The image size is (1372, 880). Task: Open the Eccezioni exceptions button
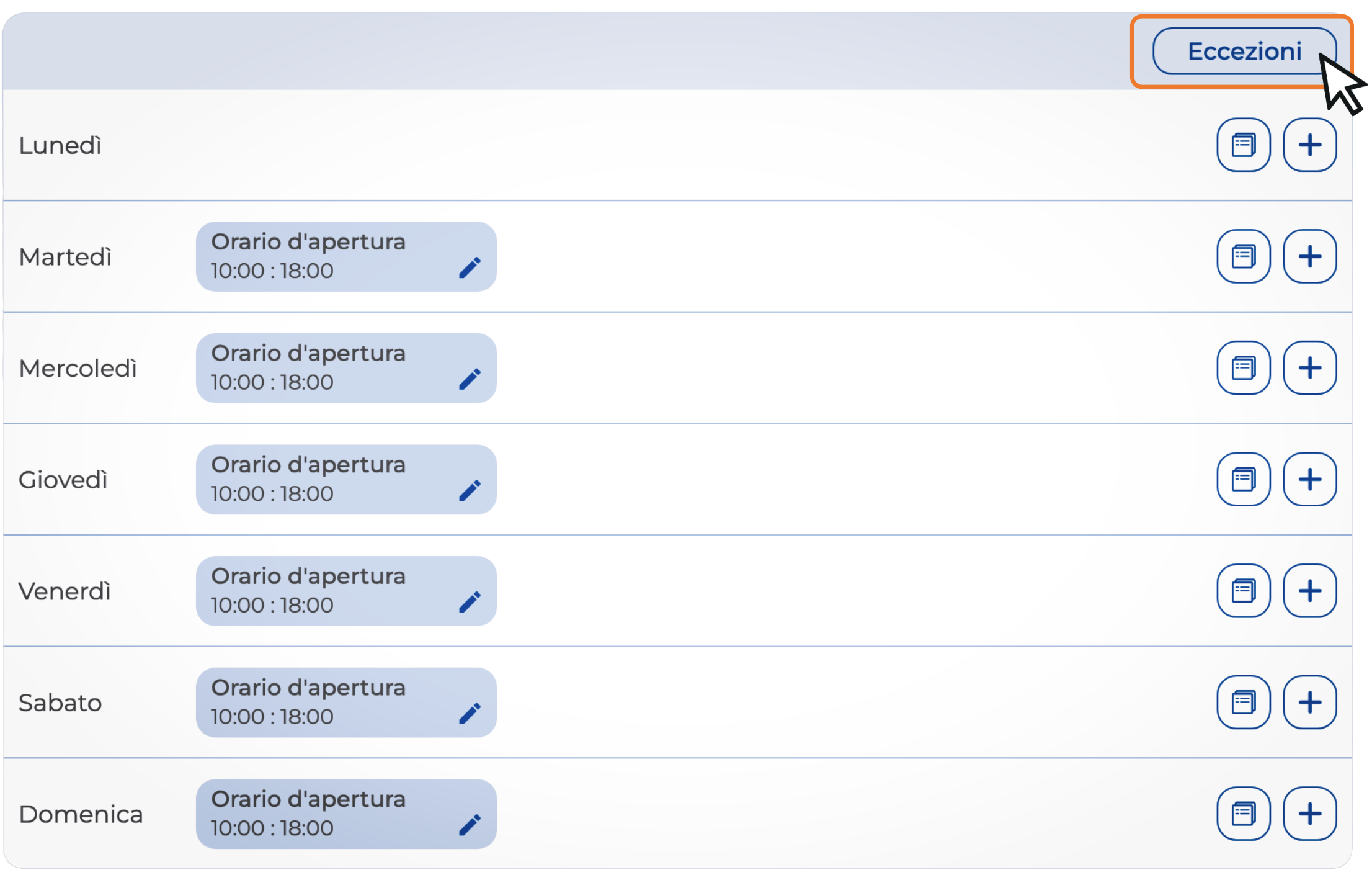(x=1243, y=52)
